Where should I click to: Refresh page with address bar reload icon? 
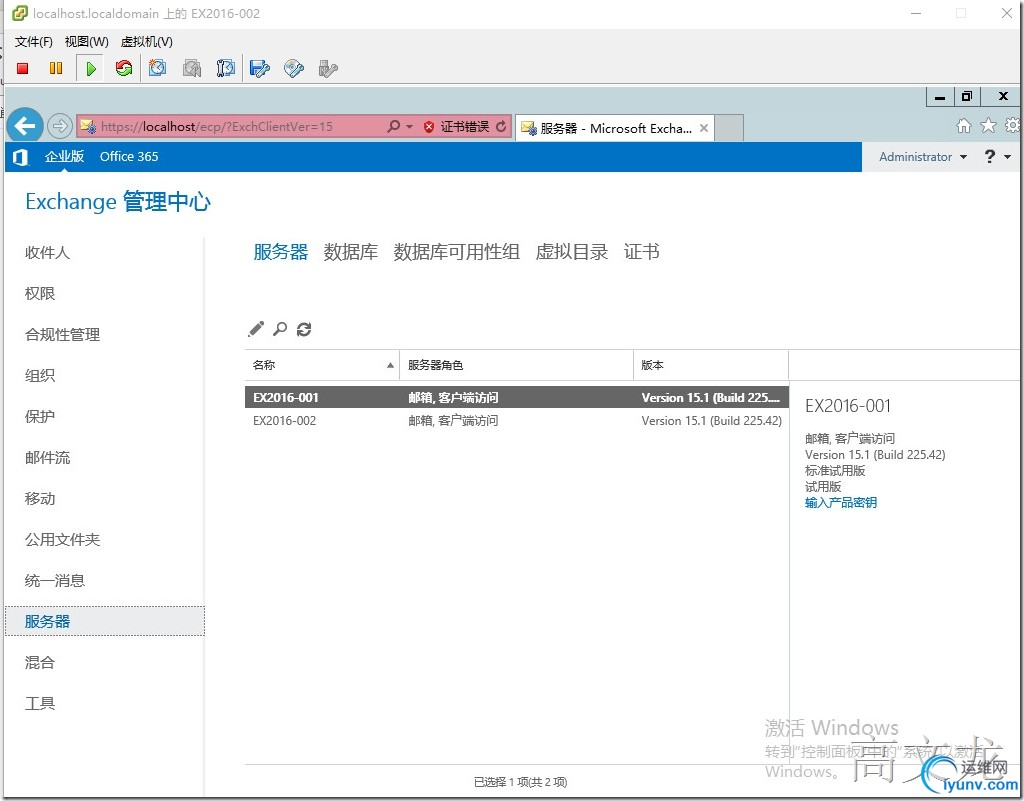[x=501, y=127]
